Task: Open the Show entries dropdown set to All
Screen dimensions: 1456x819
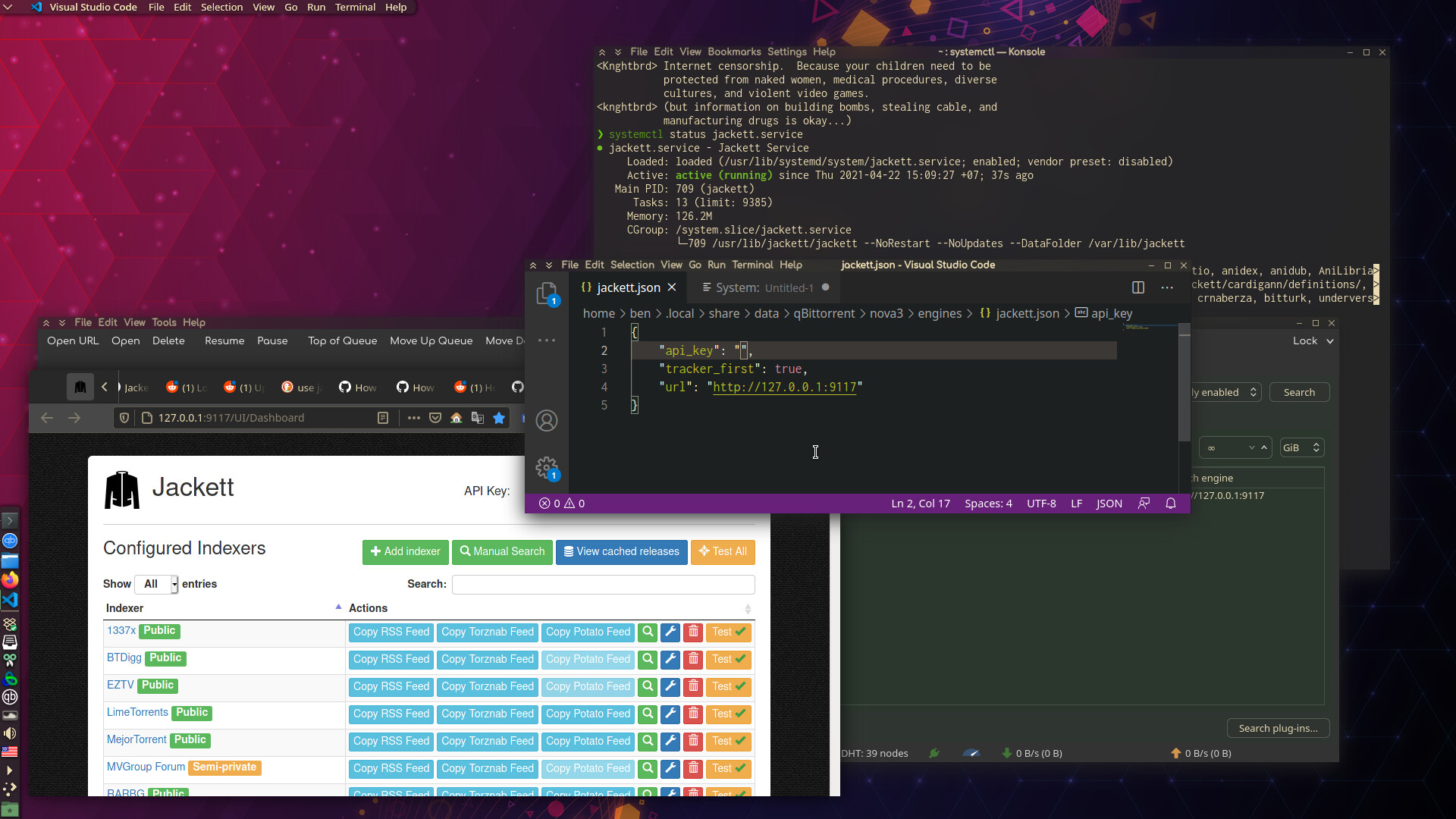Action: pyautogui.click(x=156, y=584)
